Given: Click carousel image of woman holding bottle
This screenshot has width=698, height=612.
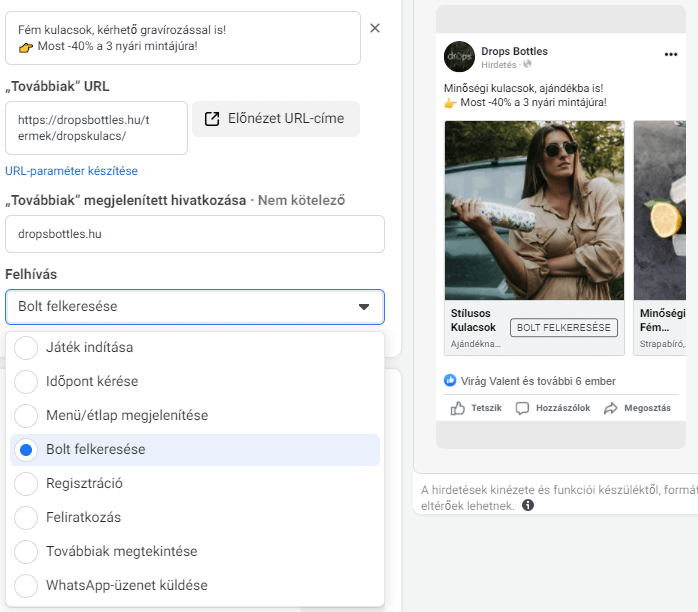Looking at the screenshot, I should [534, 210].
